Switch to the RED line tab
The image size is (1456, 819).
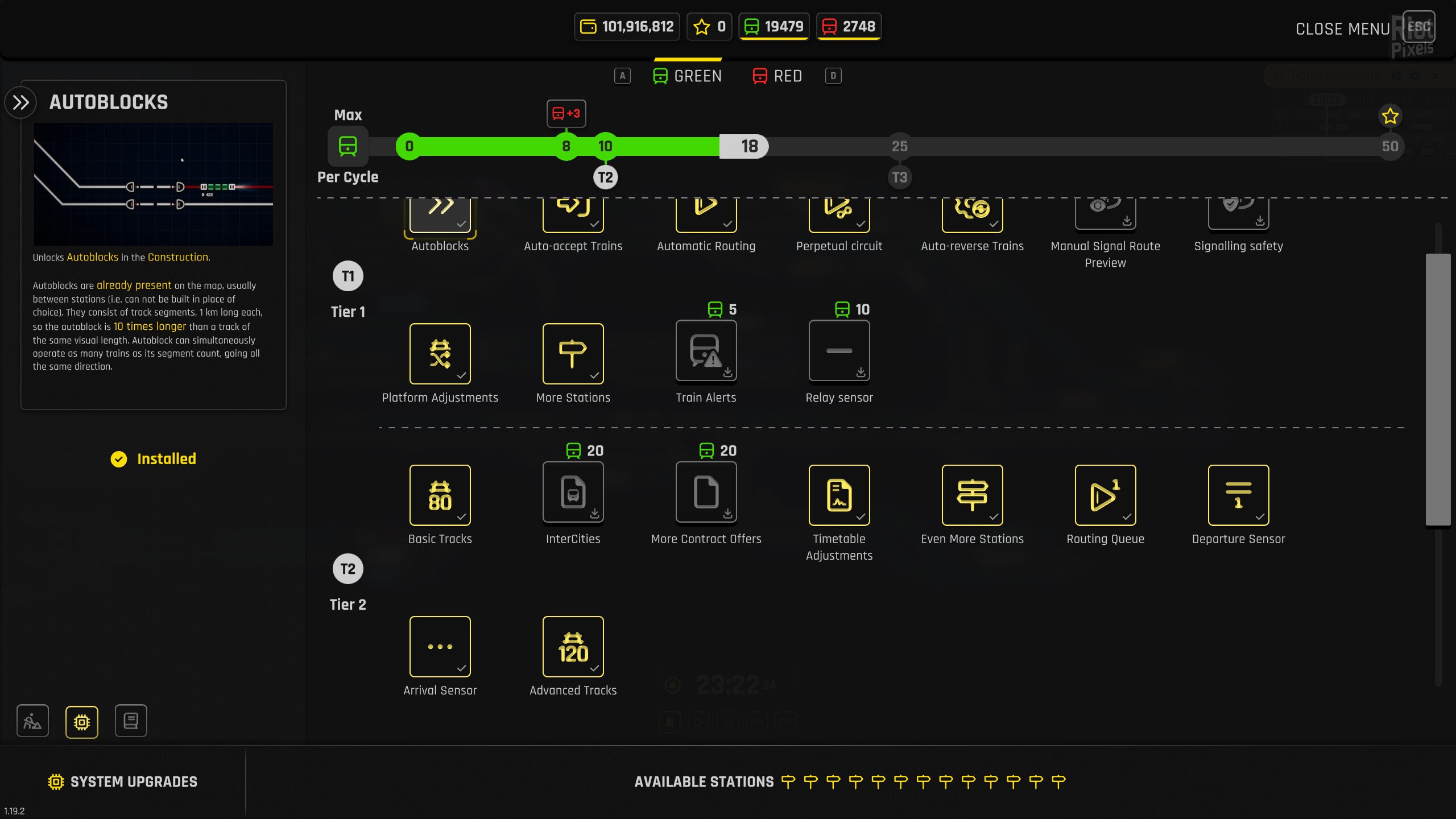coord(777,76)
